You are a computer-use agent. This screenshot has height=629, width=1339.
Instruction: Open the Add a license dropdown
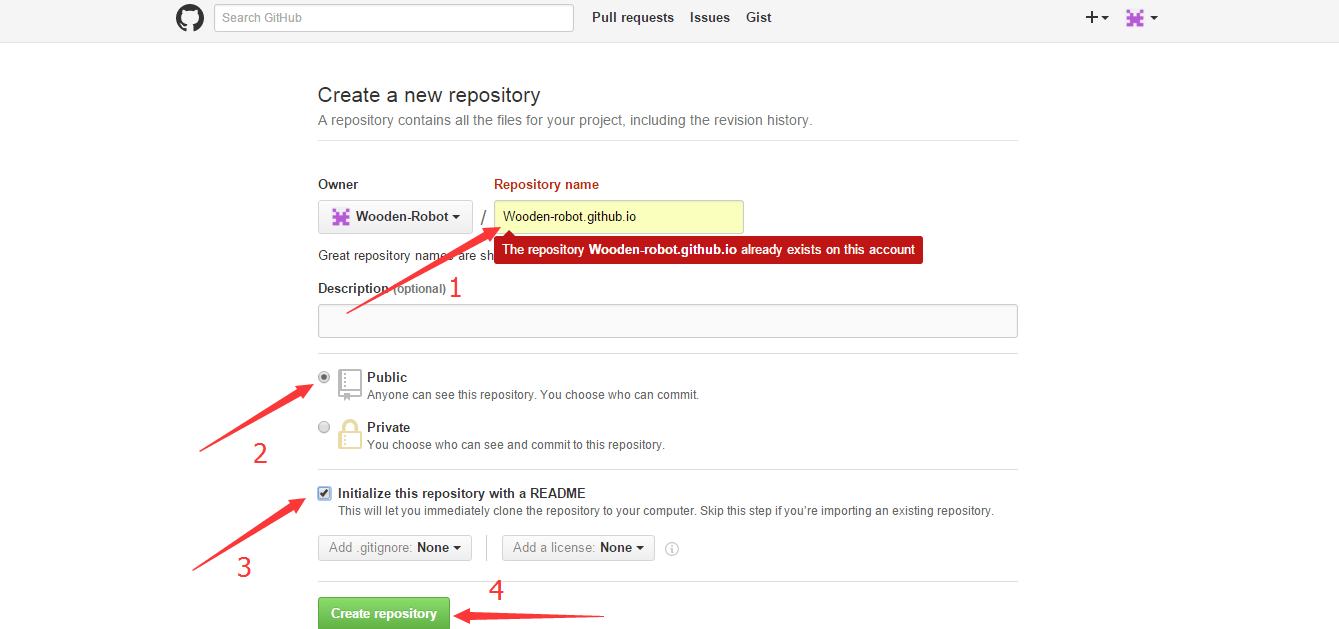578,548
